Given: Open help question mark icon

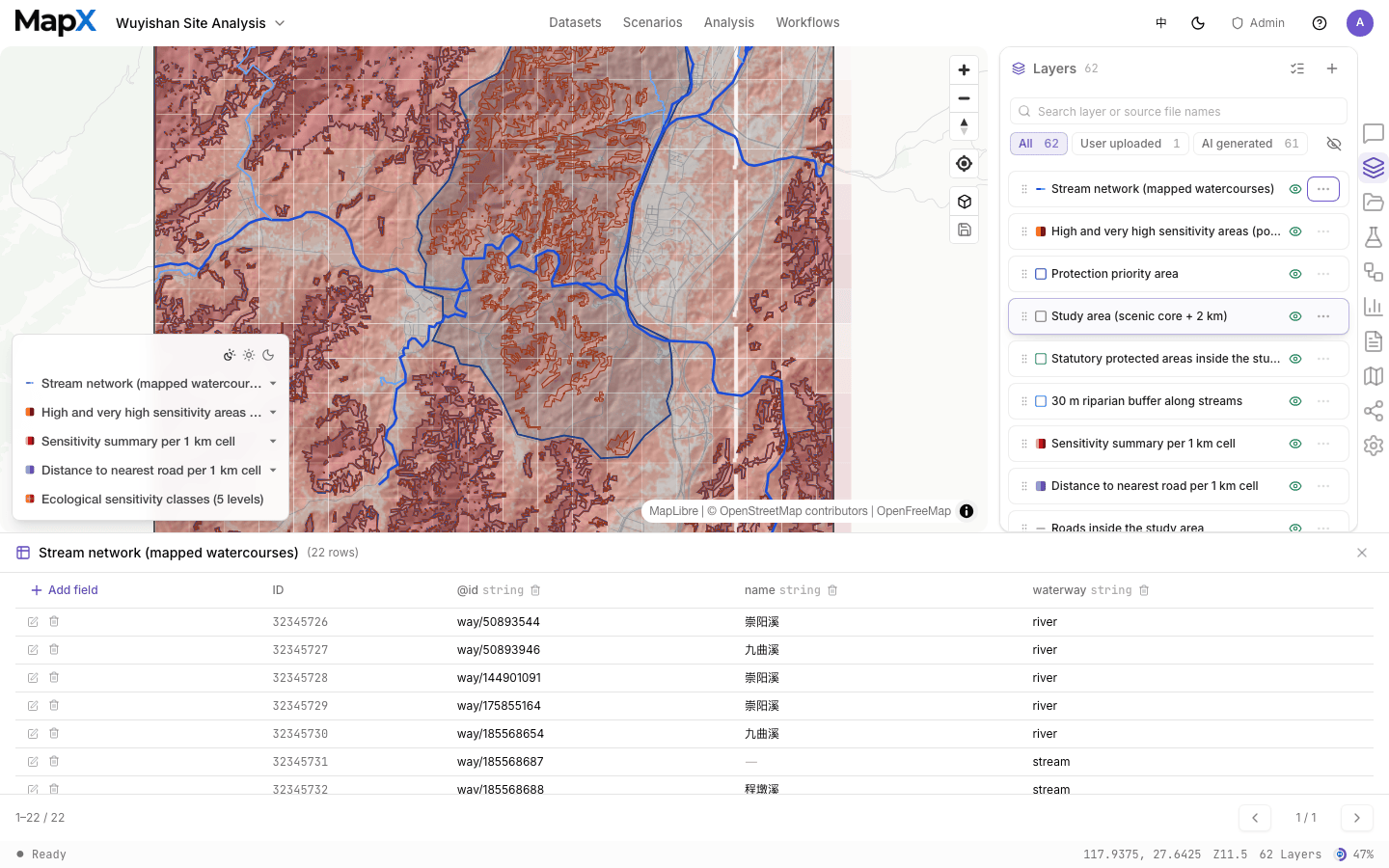Looking at the screenshot, I should pos(1320,23).
